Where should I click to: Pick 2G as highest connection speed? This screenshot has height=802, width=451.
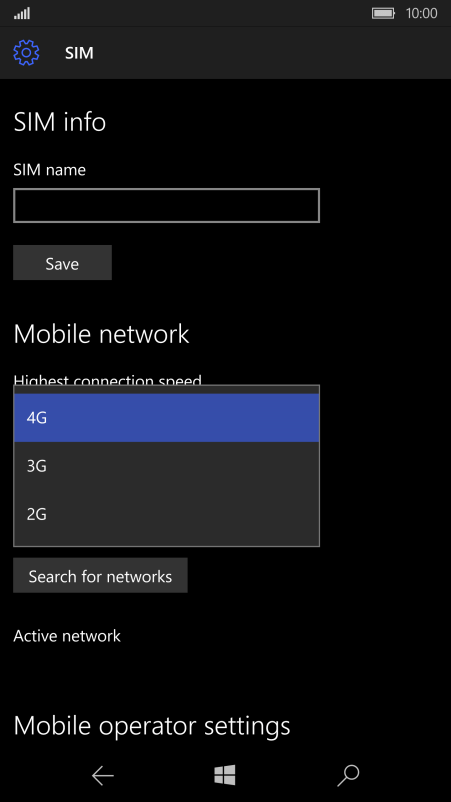pos(167,514)
